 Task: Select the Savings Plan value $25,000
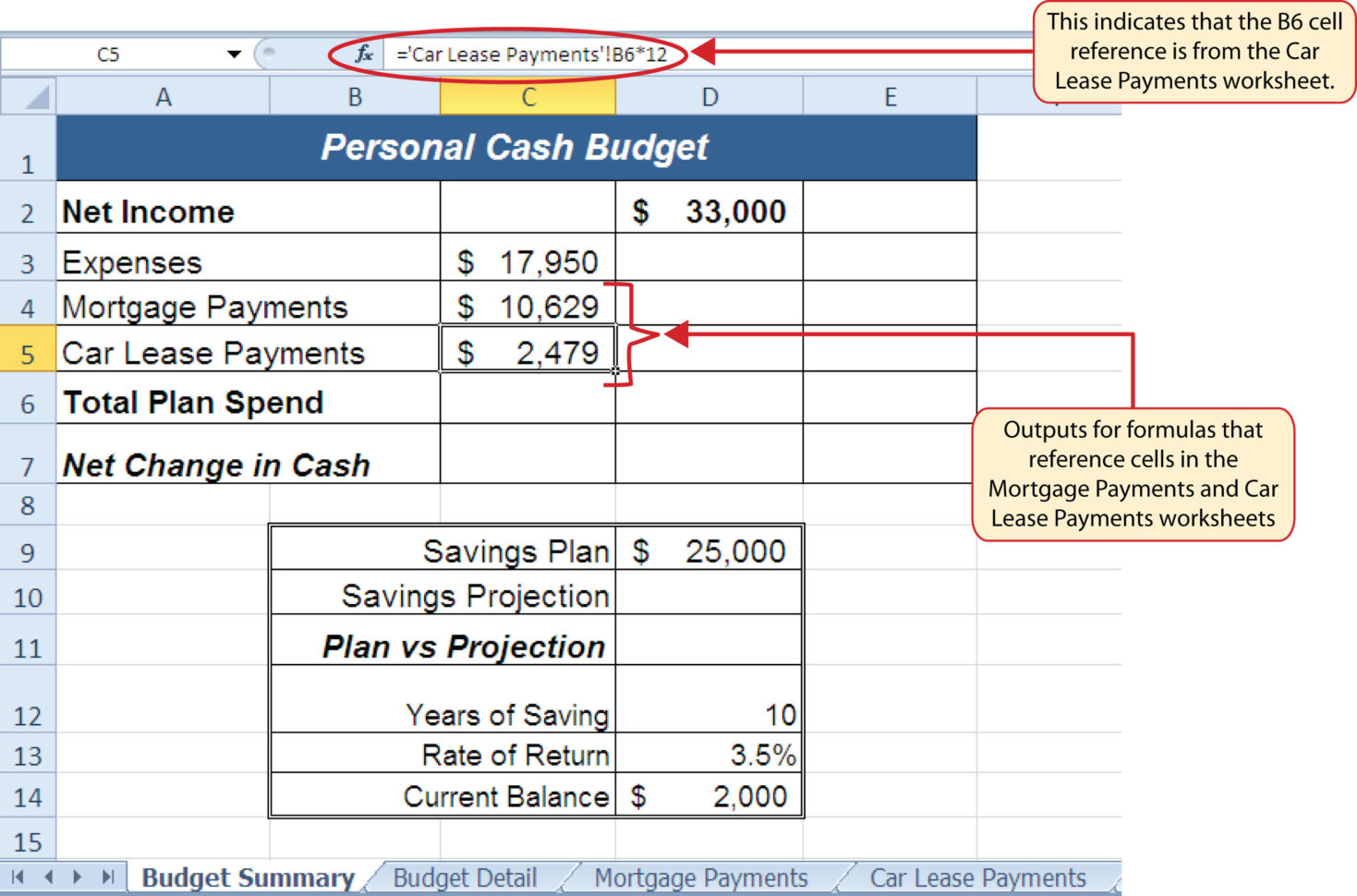[x=709, y=548]
